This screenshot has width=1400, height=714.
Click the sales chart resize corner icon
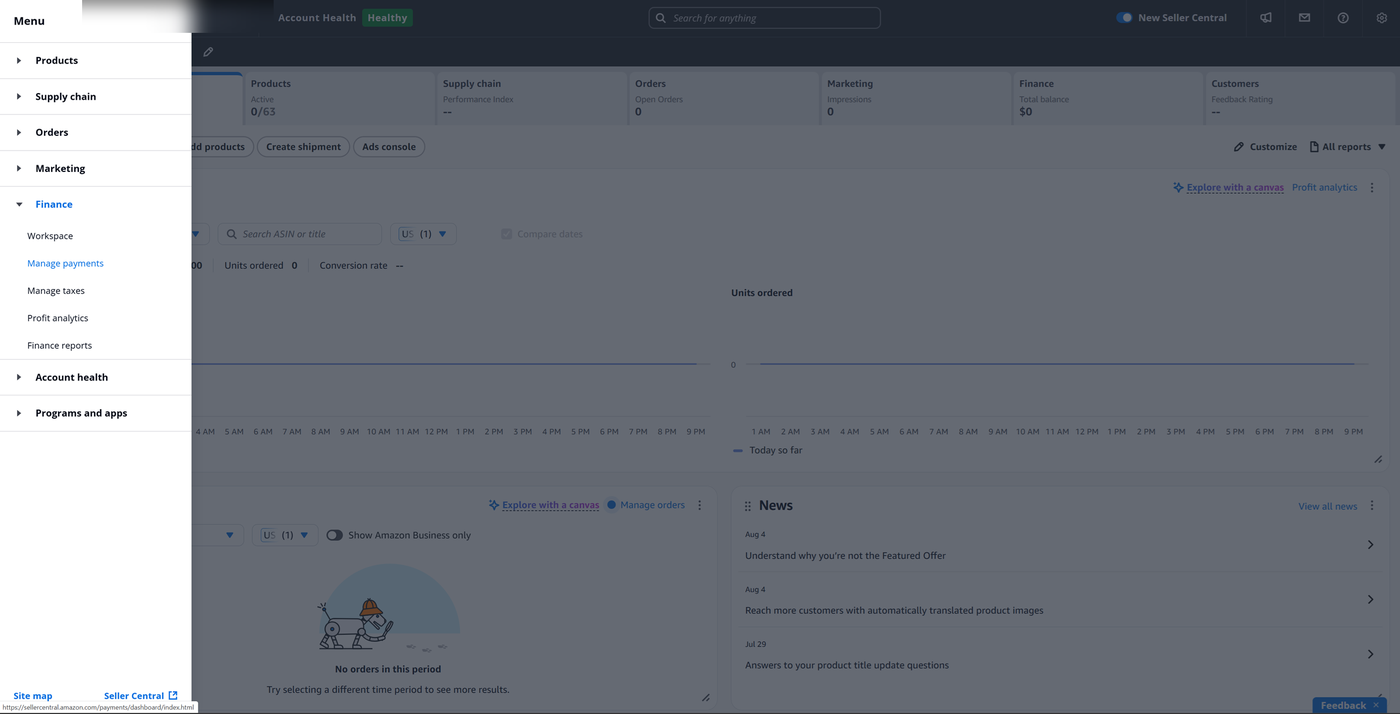1378,459
